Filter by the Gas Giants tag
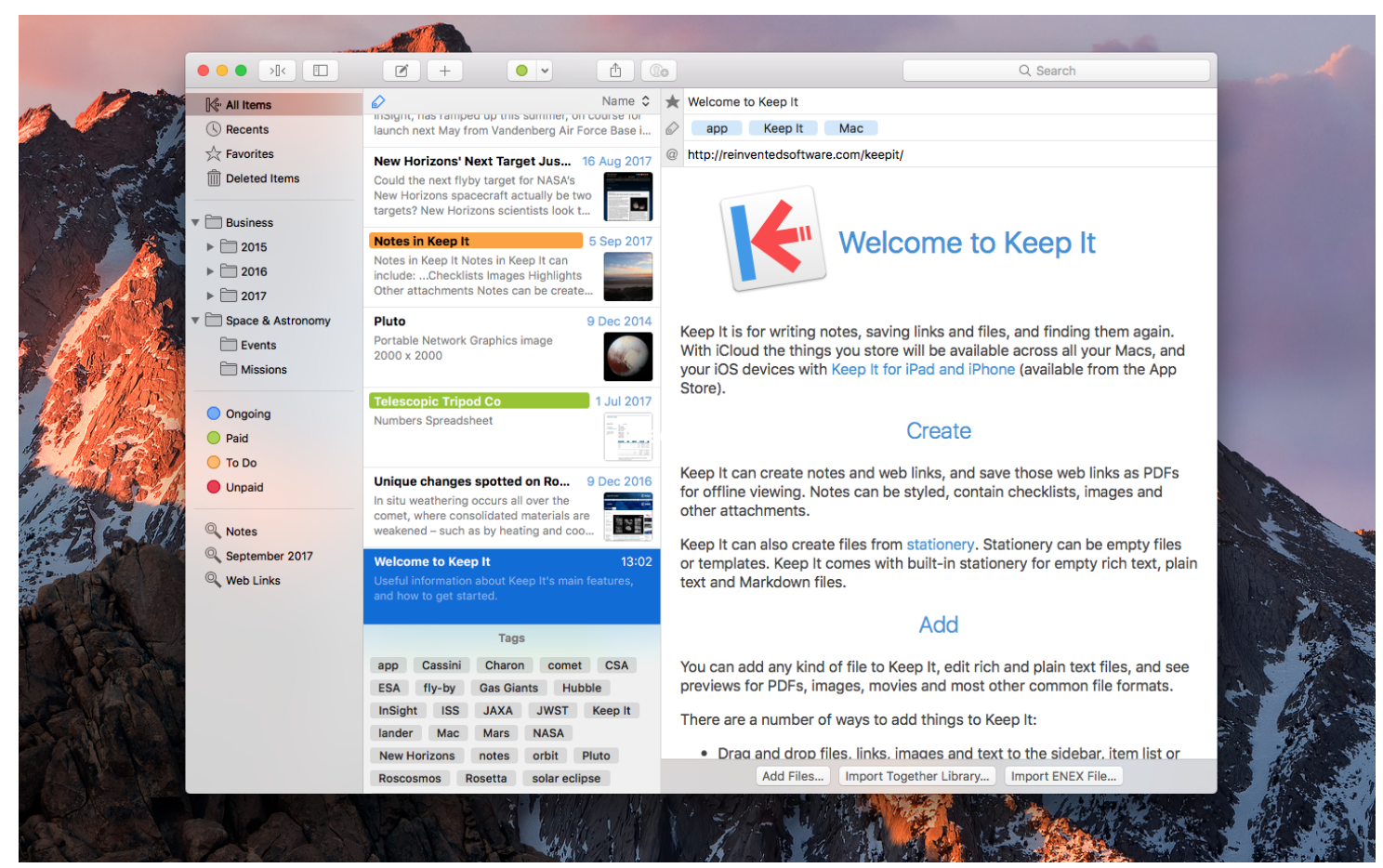 pos(508,688)
